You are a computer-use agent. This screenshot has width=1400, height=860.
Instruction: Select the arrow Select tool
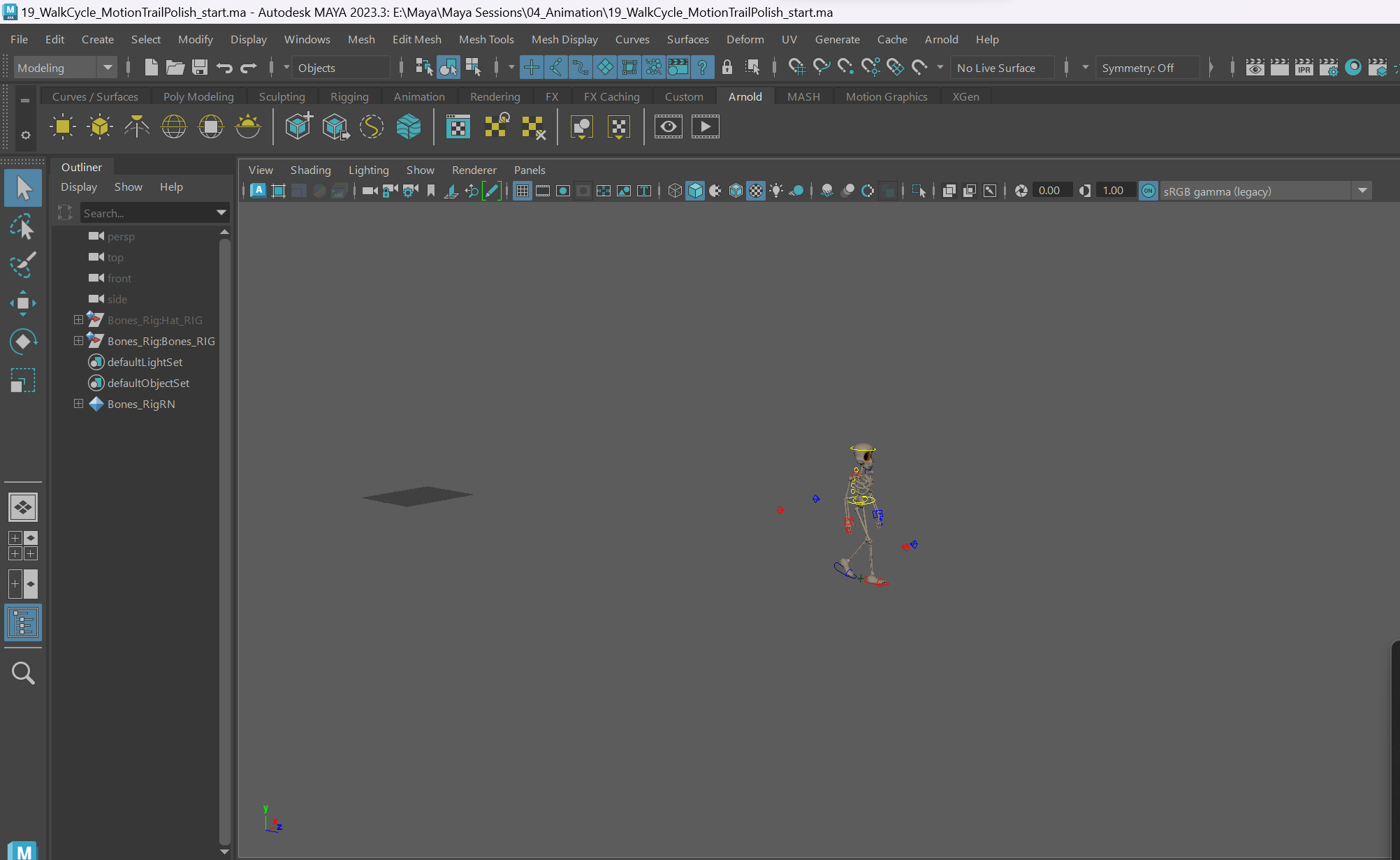tap(23, 188)
